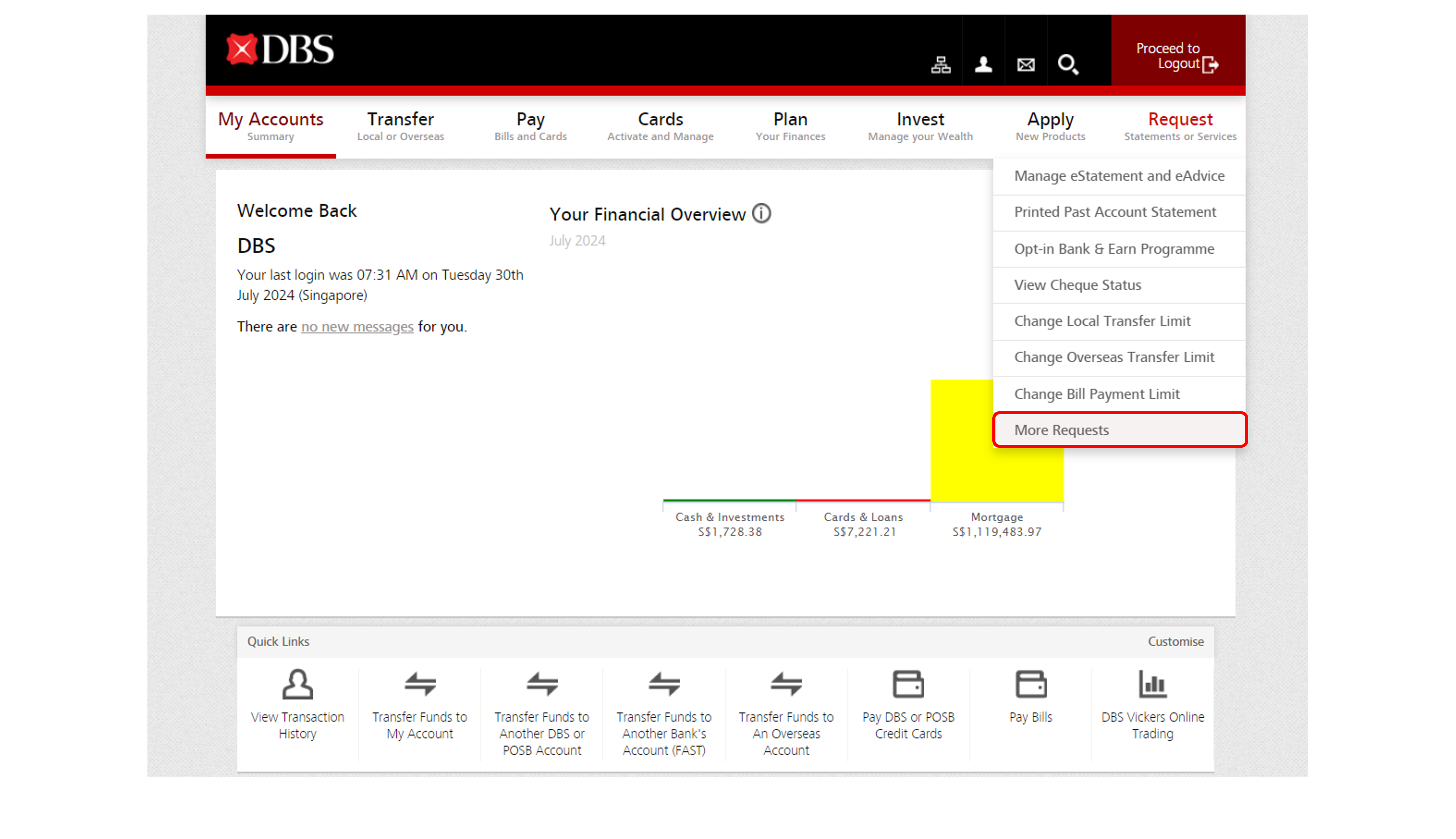Click Customise in Quick Links
The height and width of the screenshot is (839, 1456).
coord(1175,641)
